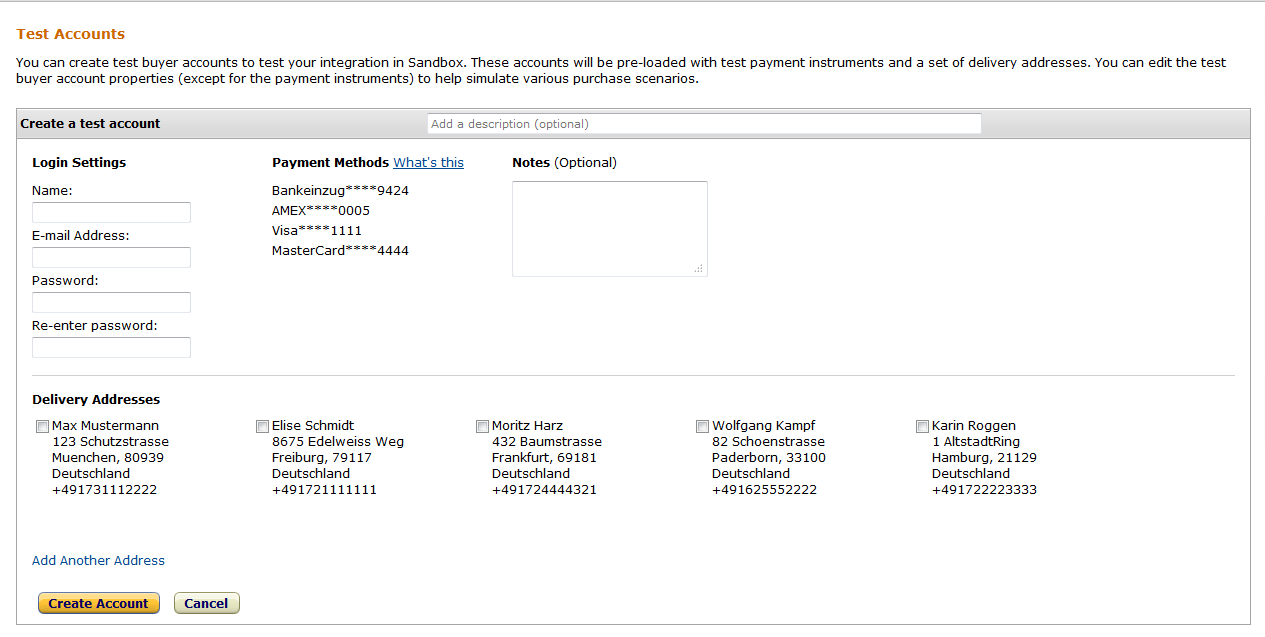Click the Visa ****1111 payment method

[317, 230]
